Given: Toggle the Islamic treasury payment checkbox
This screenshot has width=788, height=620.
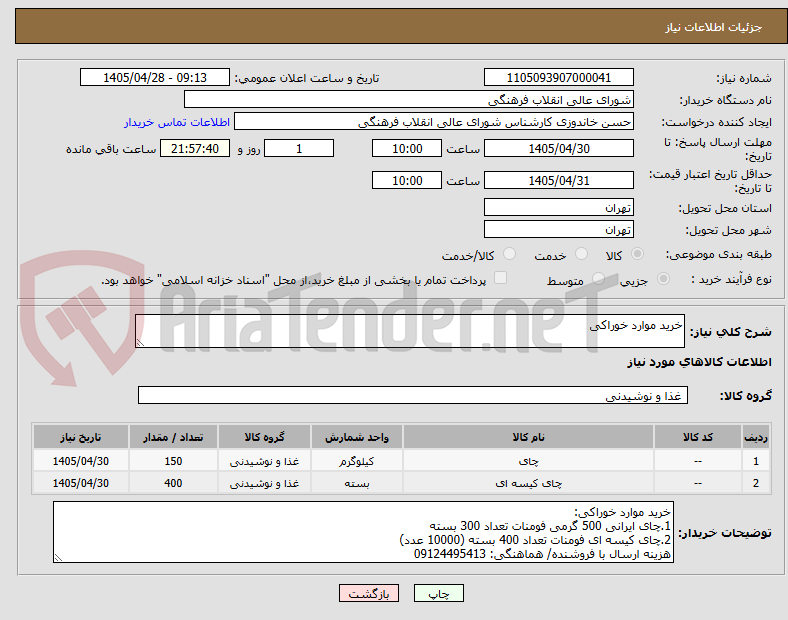Looking at the screenshot, I should pyautogui.click(x=501, y=278).
